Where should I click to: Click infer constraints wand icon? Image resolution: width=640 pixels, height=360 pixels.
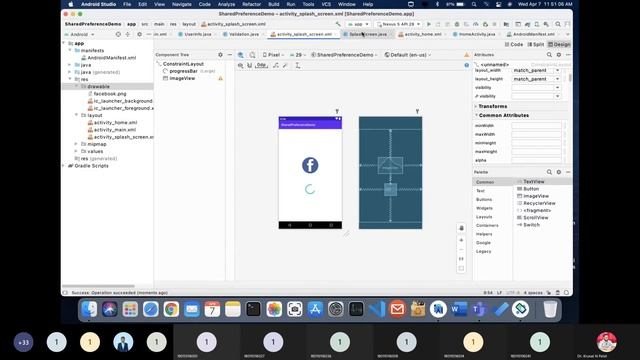(285, 65)
